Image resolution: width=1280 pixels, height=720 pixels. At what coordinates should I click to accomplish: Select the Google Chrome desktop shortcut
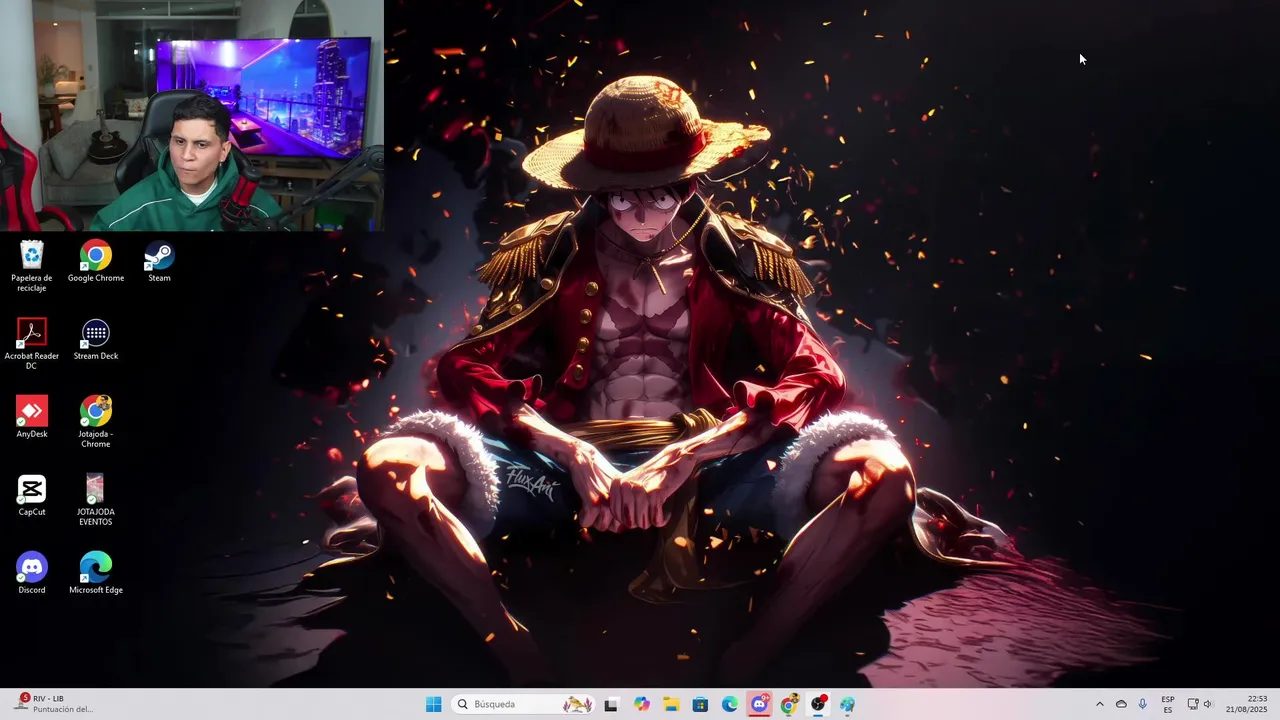coord(96,262)
